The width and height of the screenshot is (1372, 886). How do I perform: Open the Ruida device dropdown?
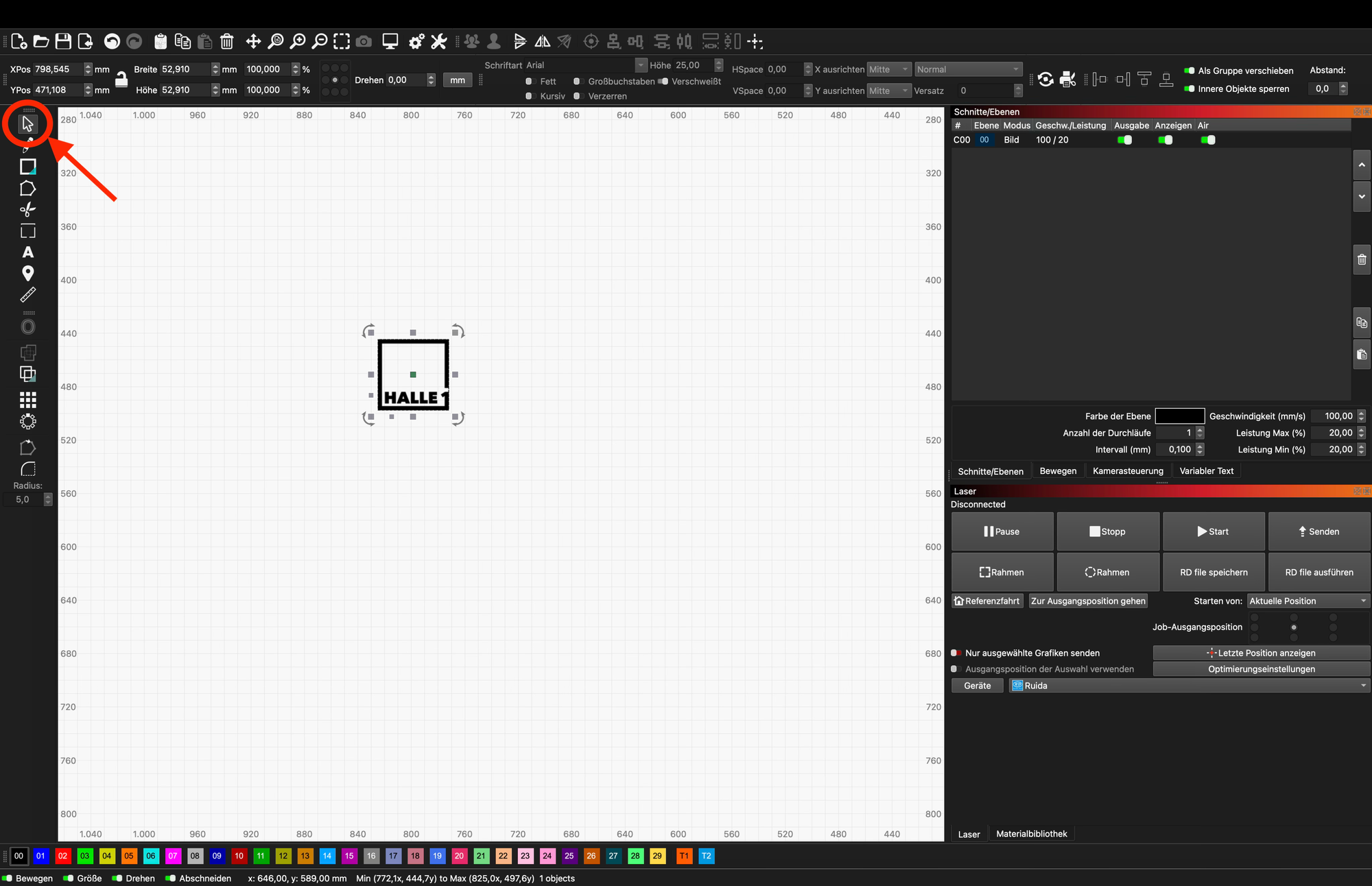pyautogui.click(x=1189, y=686)
